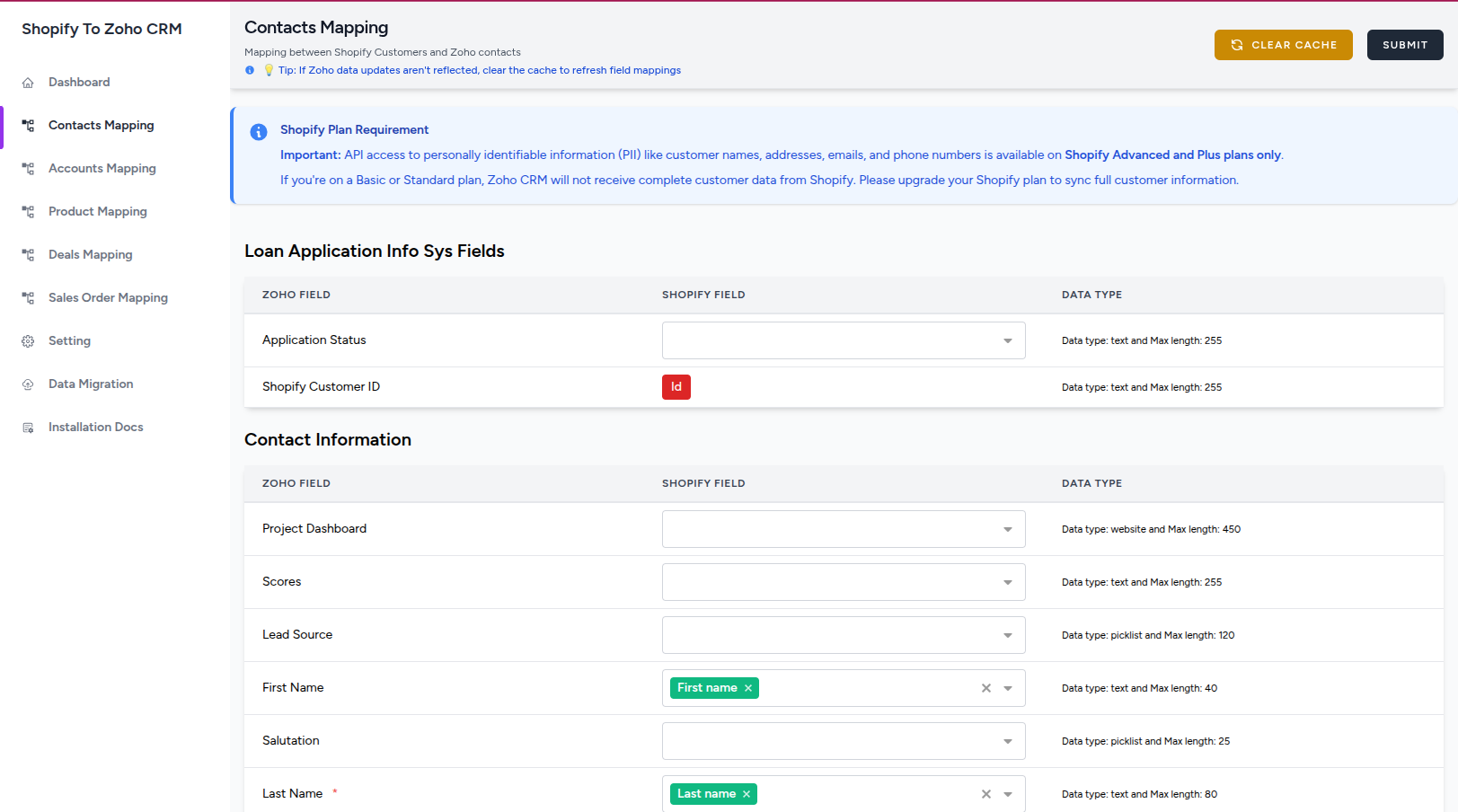This screenshot has width=1458, height=812.
Task: Expand the Salutation field dropdown arrow
Action: click(1007, 741)
